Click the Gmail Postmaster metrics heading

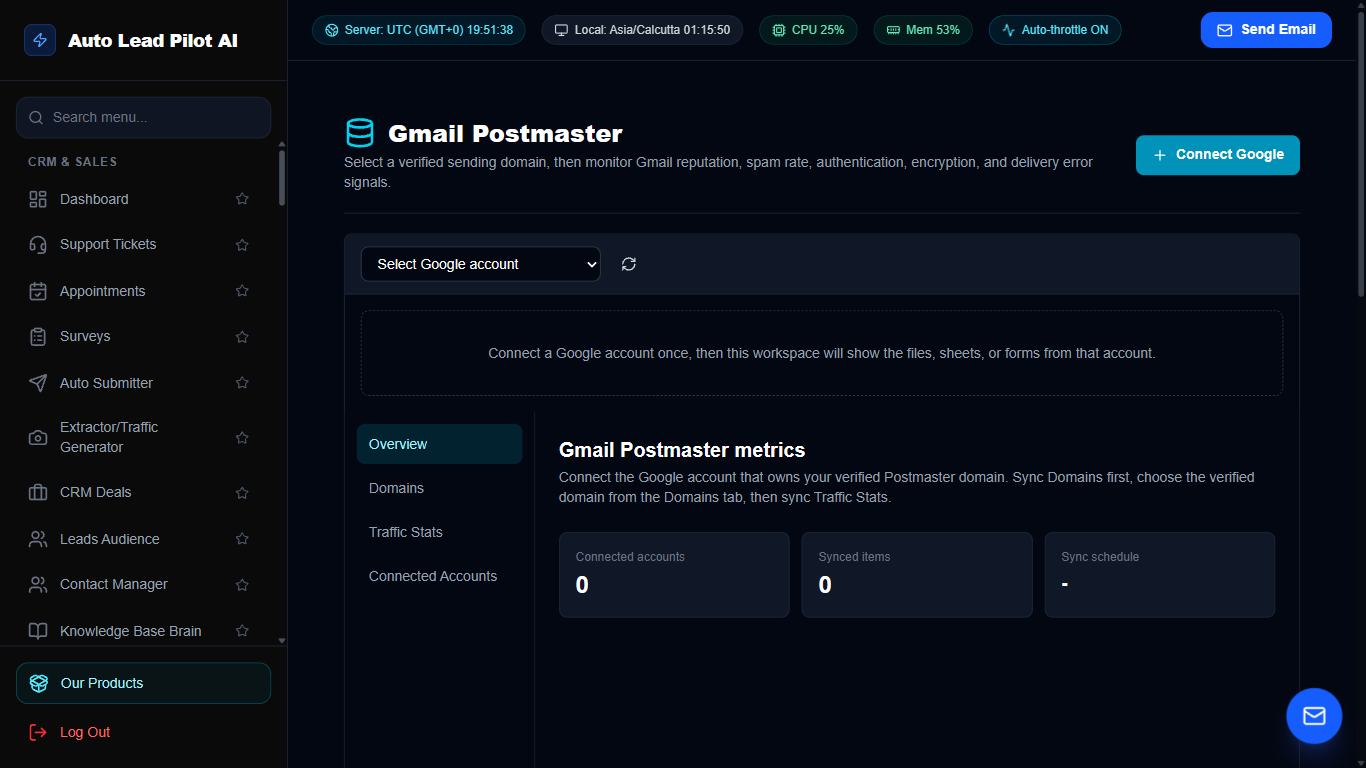pyautogui.click(x=682, y=450)
